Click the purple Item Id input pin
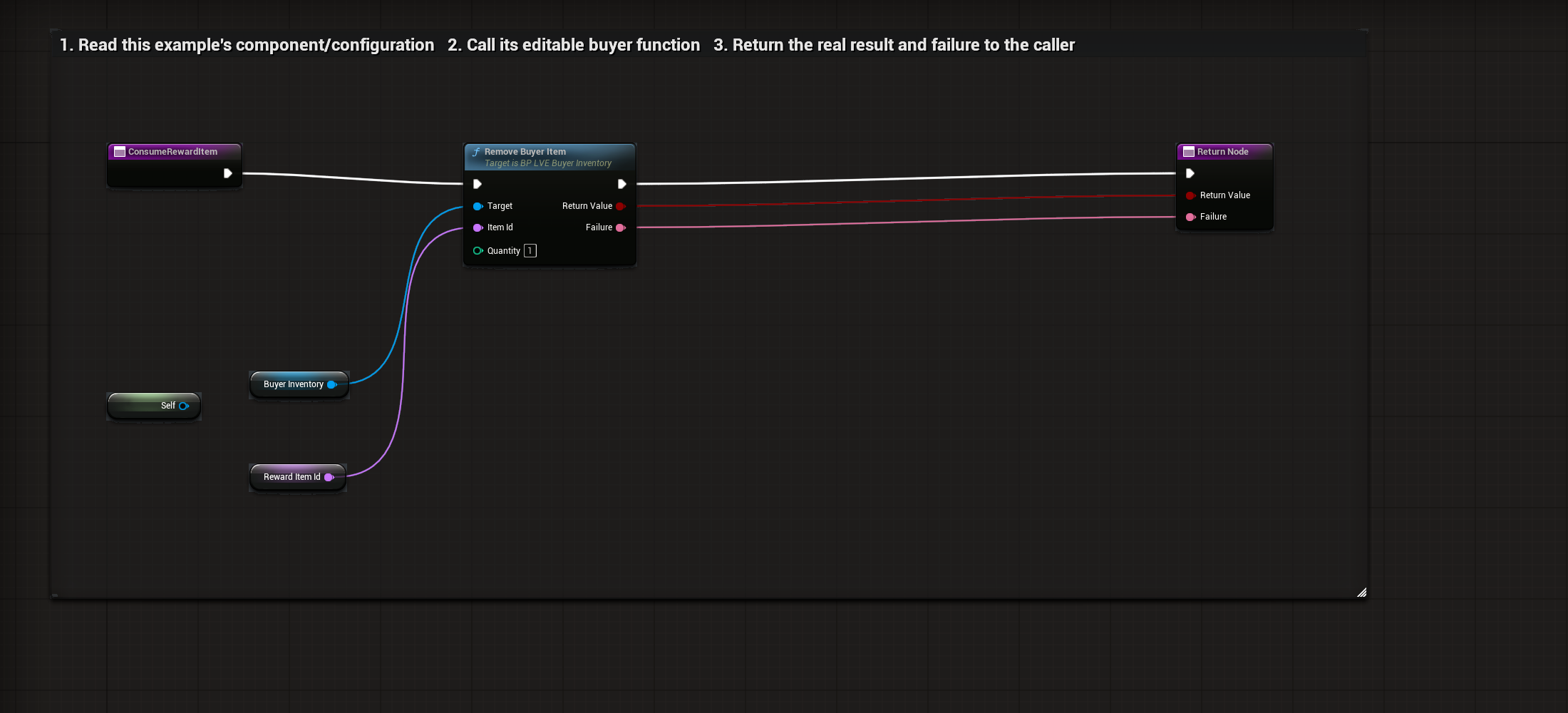Viewport: 1568px width, 713px height. pyautogui.click(x=478, y=227)
